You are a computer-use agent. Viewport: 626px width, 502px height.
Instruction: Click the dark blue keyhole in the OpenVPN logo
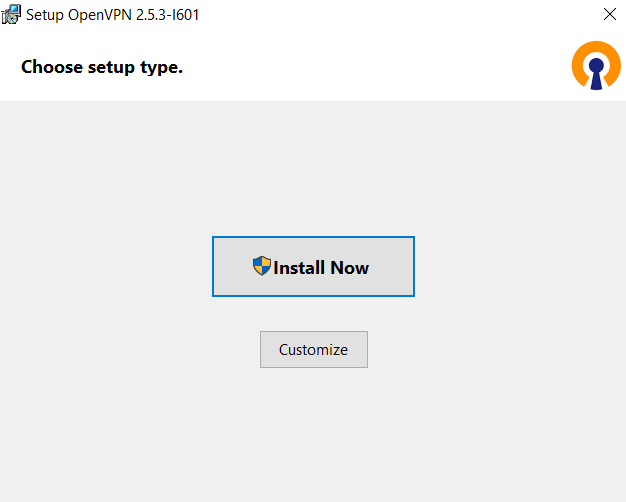pos(596,74)
